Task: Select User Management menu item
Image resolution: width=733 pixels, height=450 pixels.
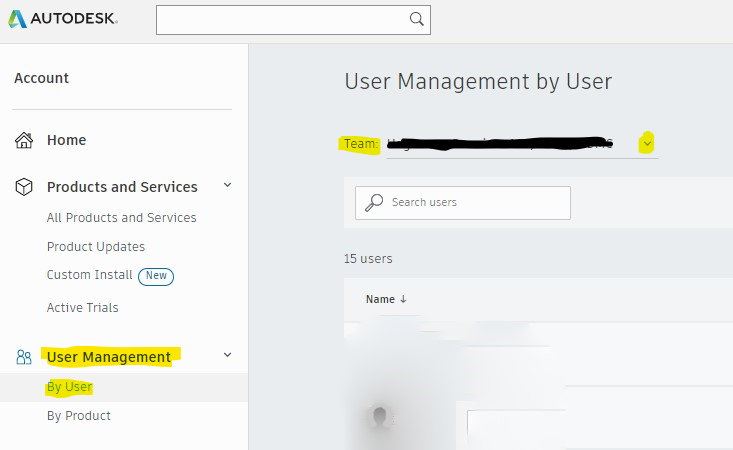Action: click(x=109, y=357)
